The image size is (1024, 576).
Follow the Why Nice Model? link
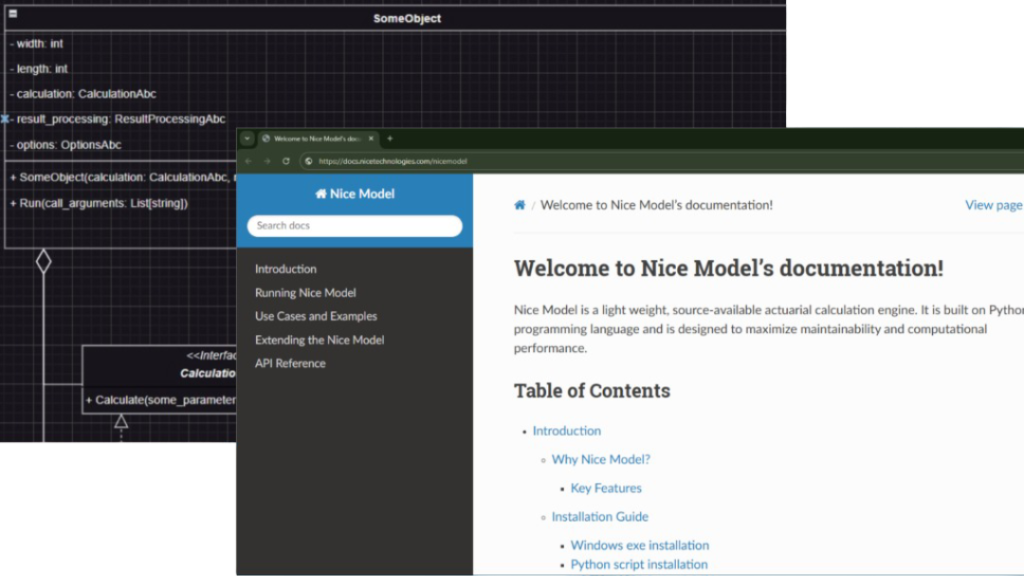pos(600,460)
